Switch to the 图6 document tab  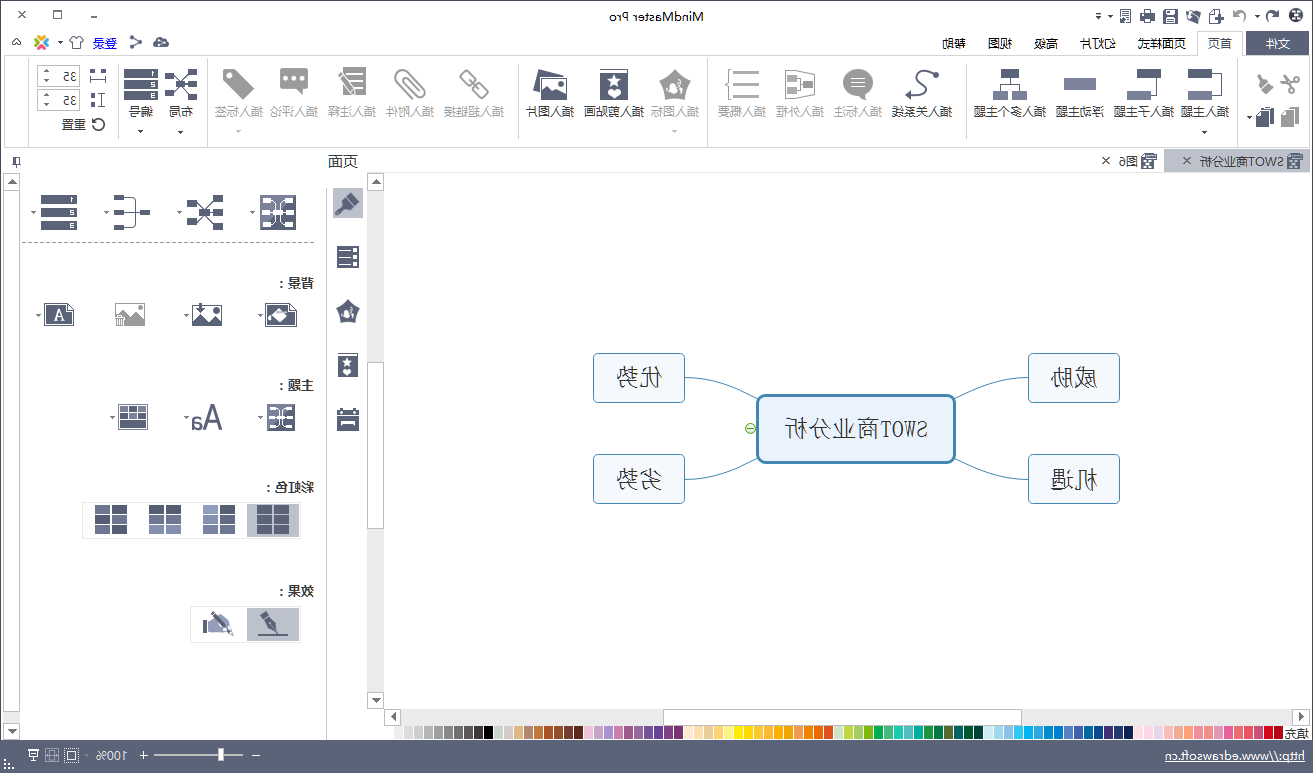(1129, 161)
